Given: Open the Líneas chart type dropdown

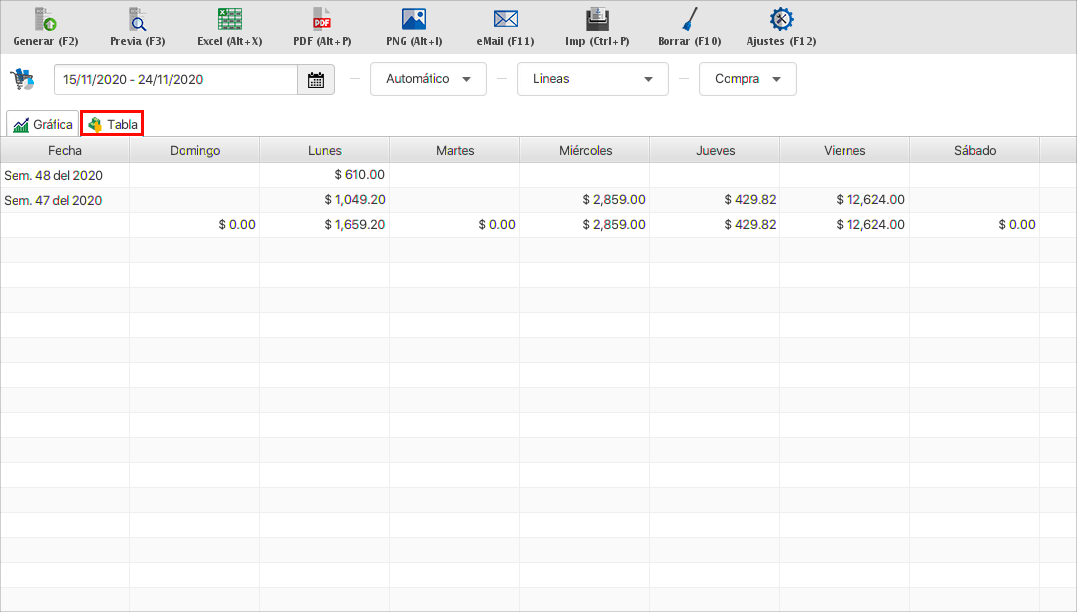Looking at the screenshot, I should (x=592, y=79).
